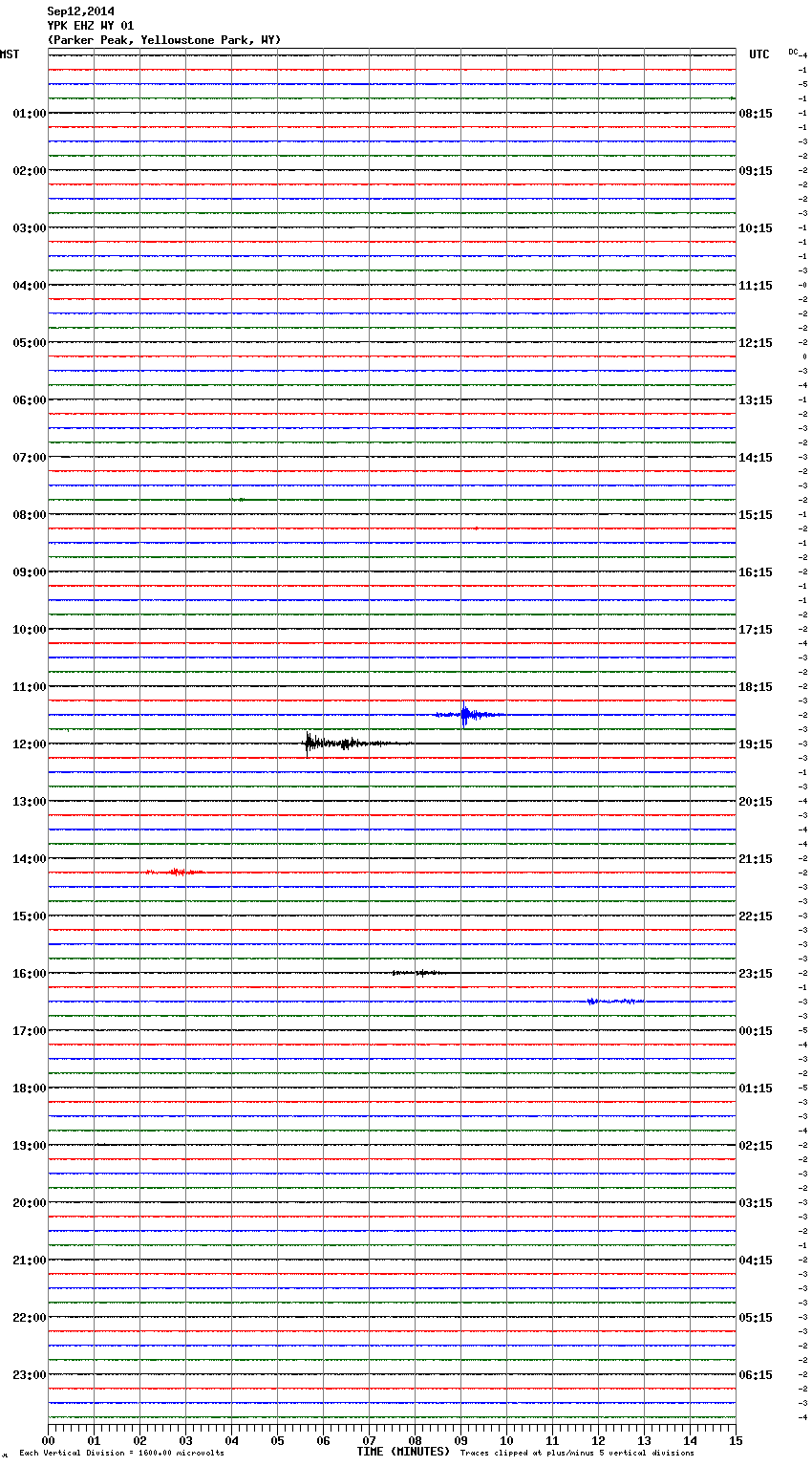Click the Parker Peak, Yellowstone Park location line
This screenshot has height=1466, width=812.
164,40
